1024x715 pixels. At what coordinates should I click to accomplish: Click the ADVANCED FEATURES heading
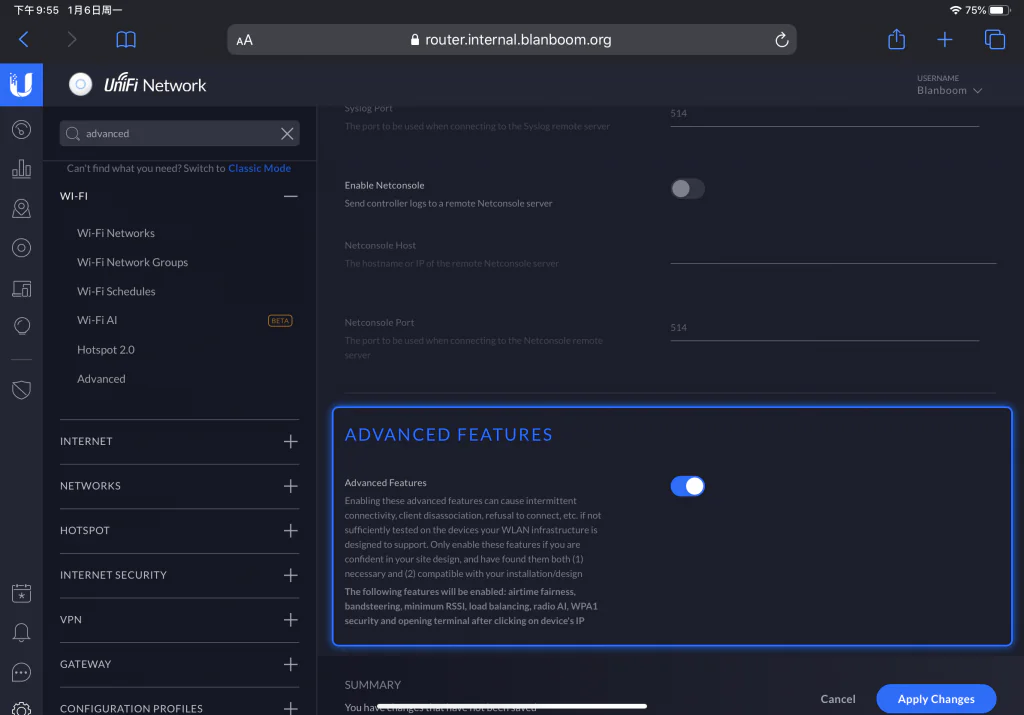(448, 435)
